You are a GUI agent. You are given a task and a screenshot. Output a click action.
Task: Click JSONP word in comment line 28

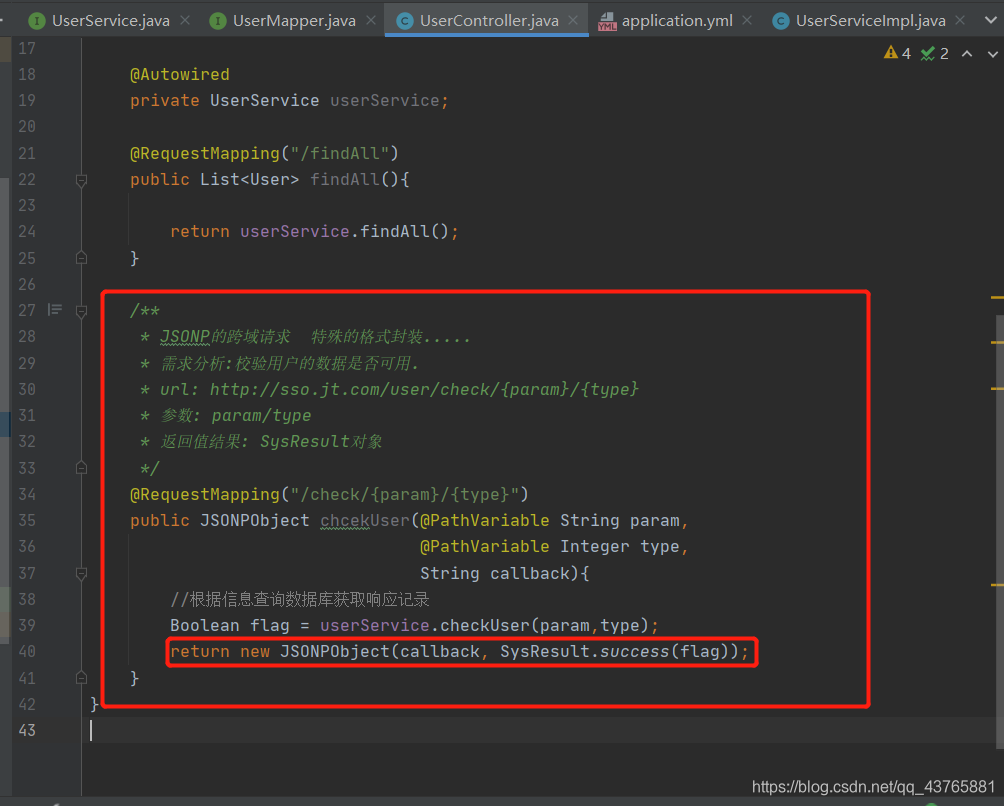tap(185, 337)
